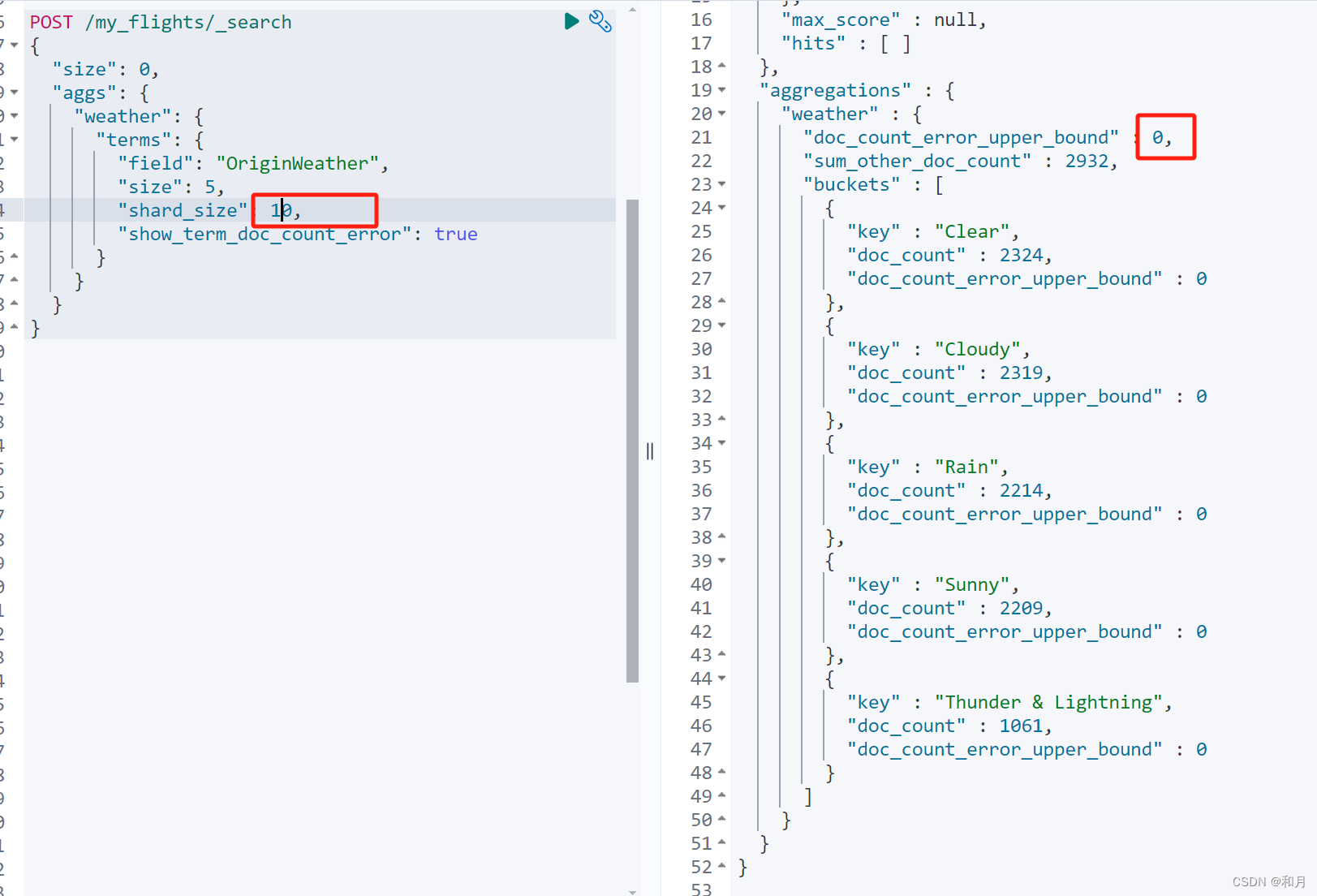Click the "size": 5 value in terms
Image resolution: width=1317 pixels, height=896 pixels.
click(x=210, y=187)
